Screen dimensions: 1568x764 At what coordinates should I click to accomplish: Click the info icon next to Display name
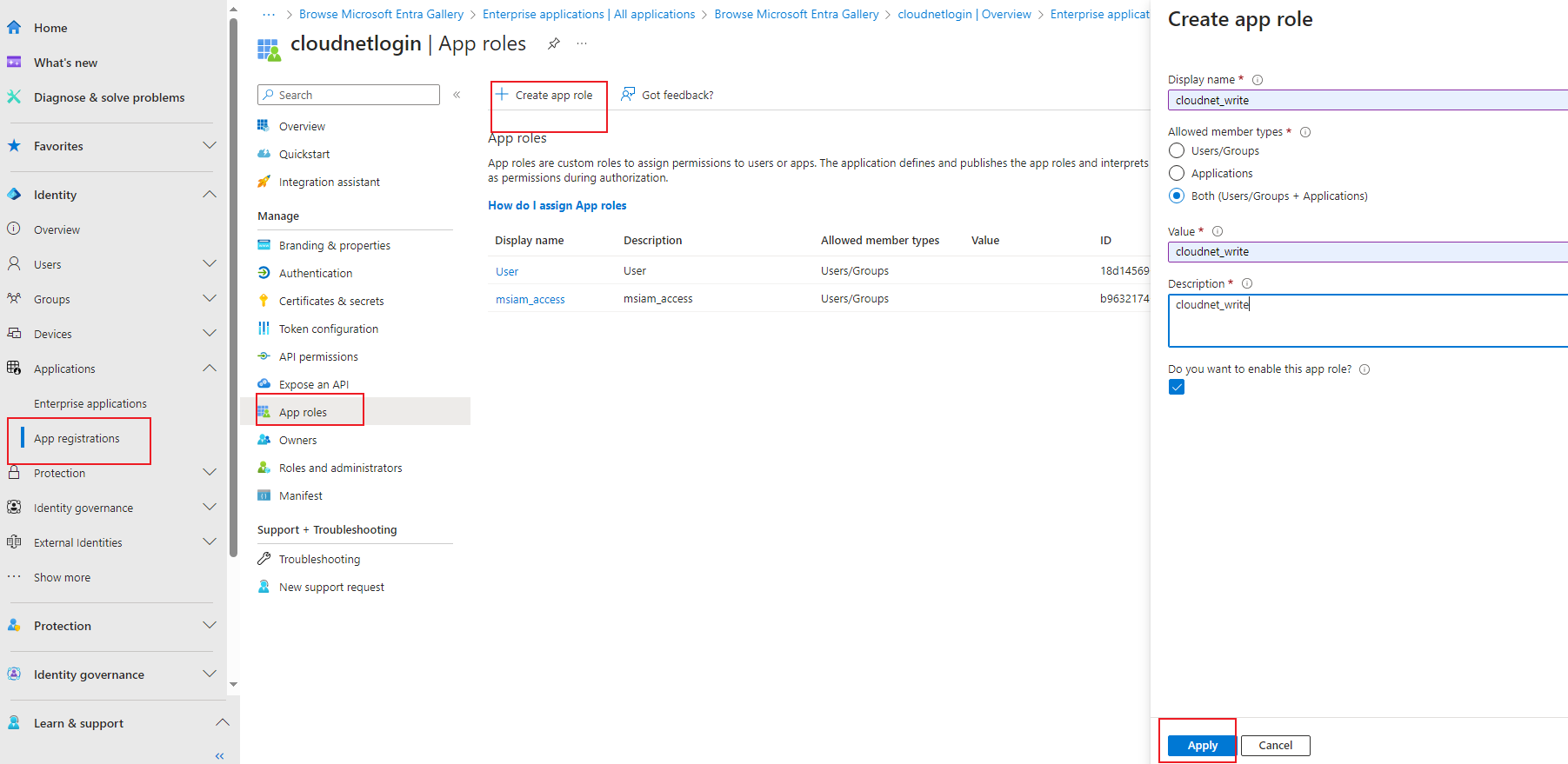1258,80
